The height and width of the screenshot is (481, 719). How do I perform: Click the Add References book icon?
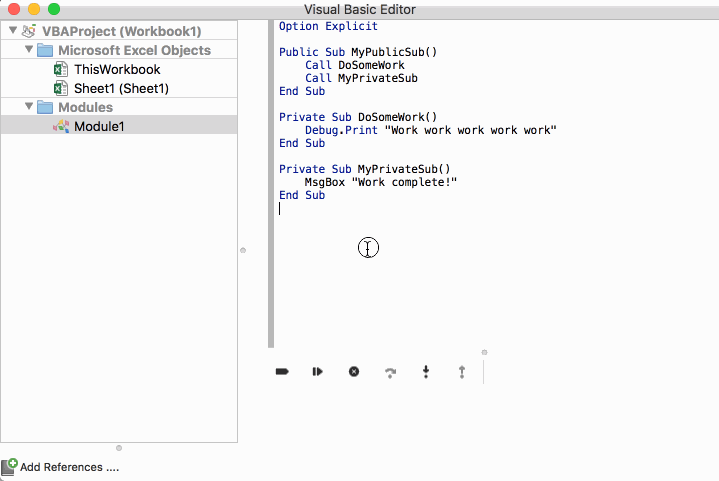(9, 467)
